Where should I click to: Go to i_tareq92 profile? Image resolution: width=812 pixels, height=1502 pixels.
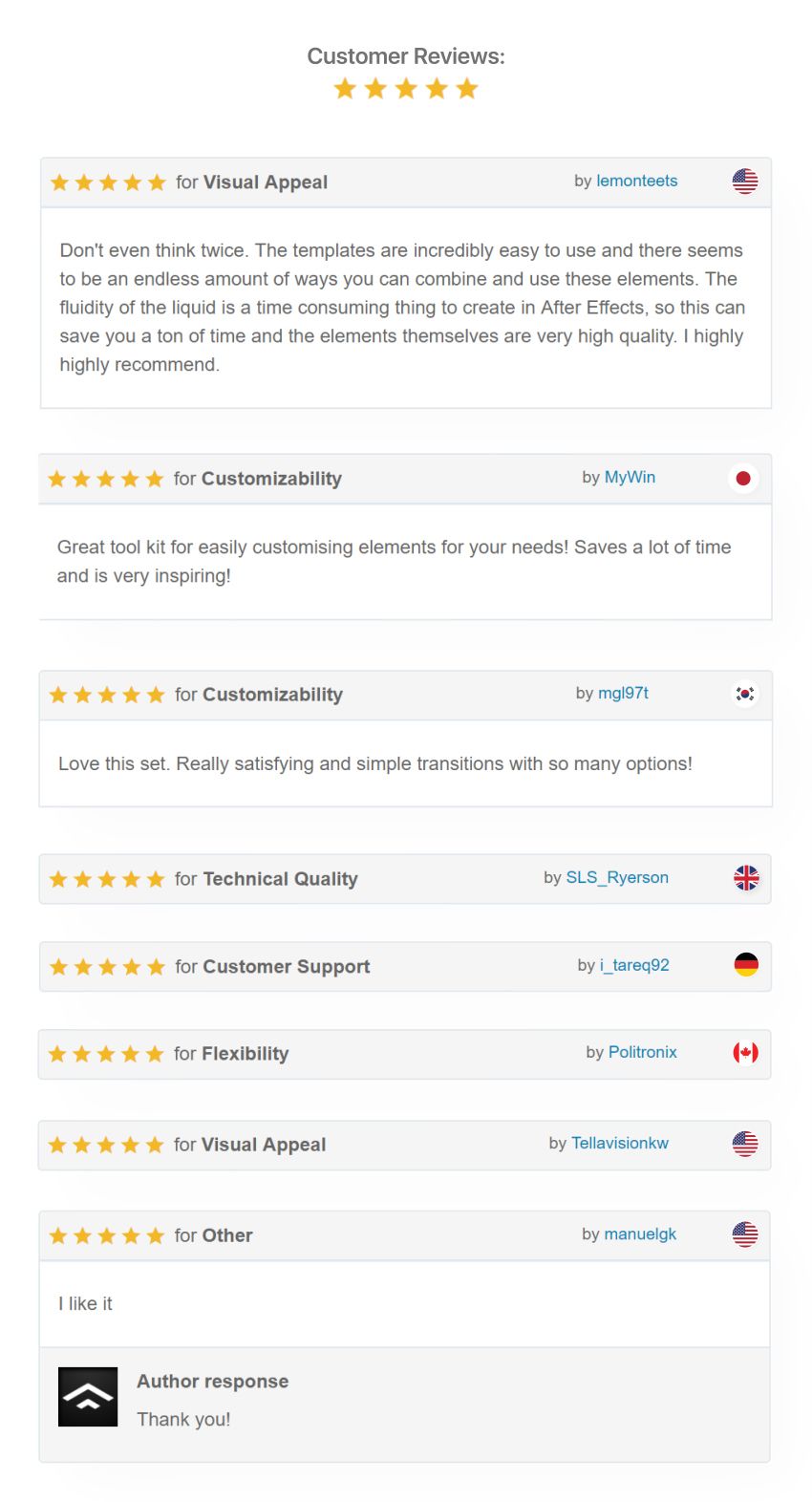point(634,965)
